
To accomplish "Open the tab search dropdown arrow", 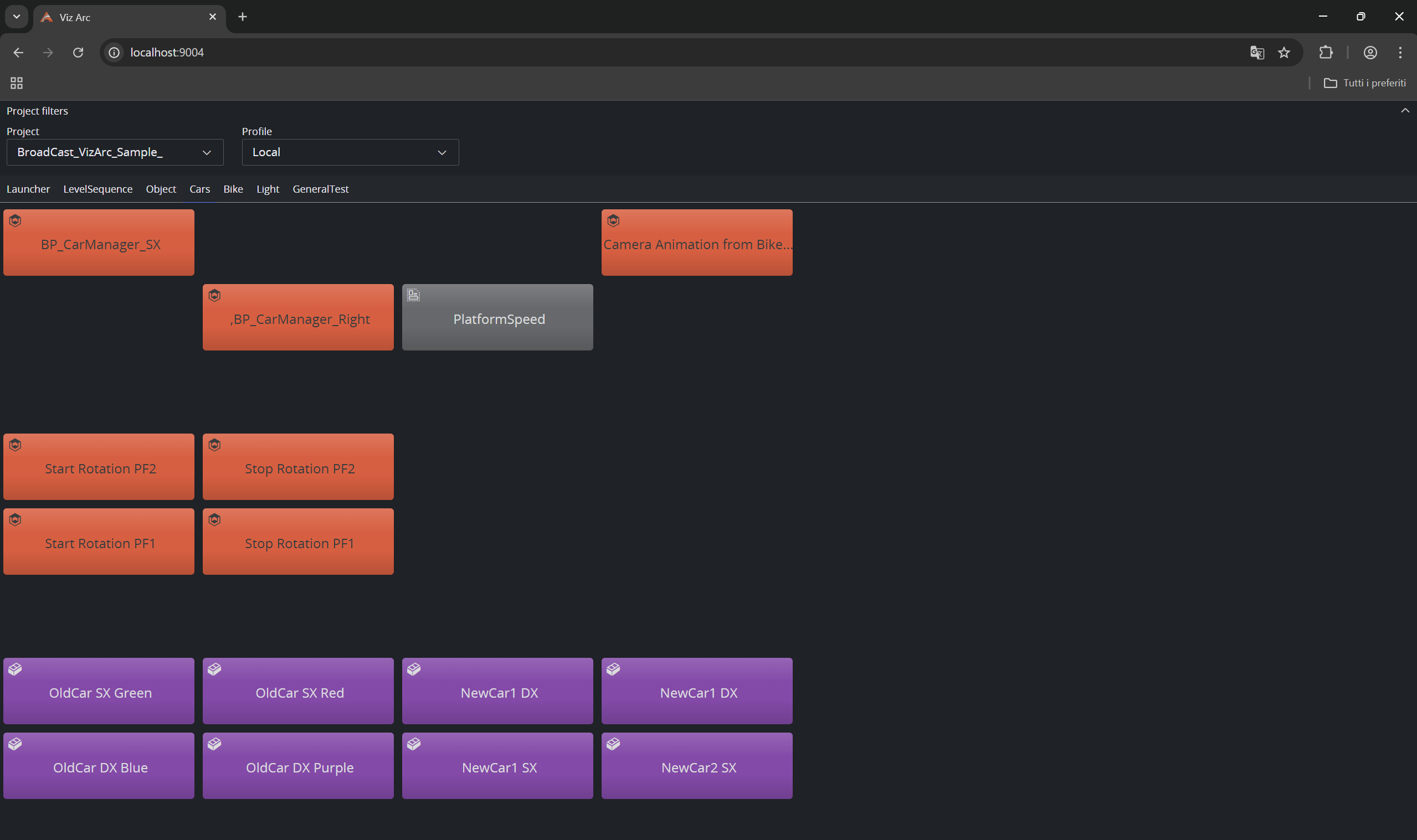I will pyautogui.click(x=17, y=17).
